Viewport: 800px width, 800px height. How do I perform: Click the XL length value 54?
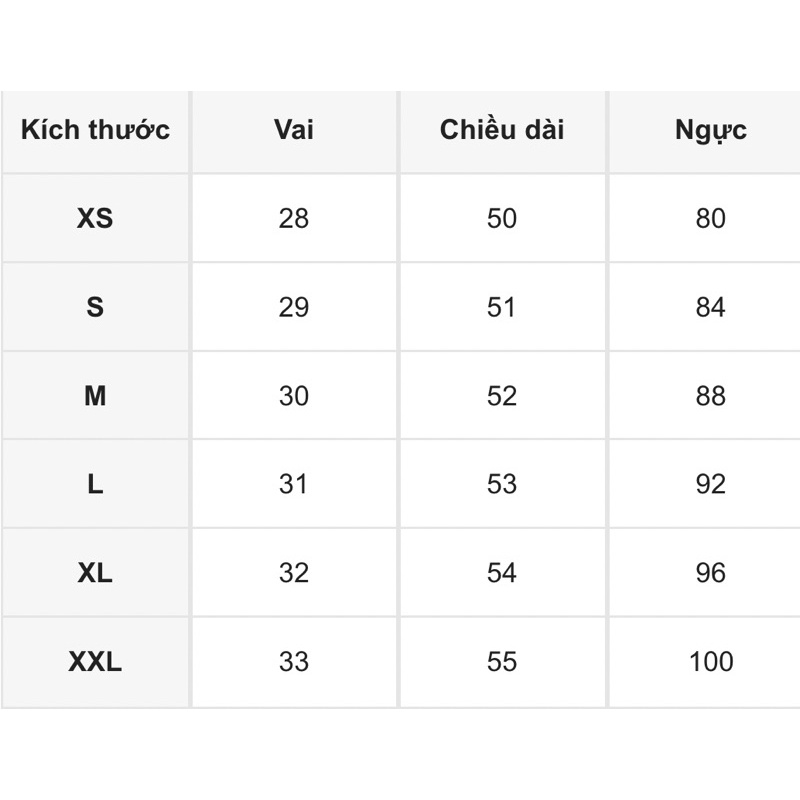(x=502, y=573)
